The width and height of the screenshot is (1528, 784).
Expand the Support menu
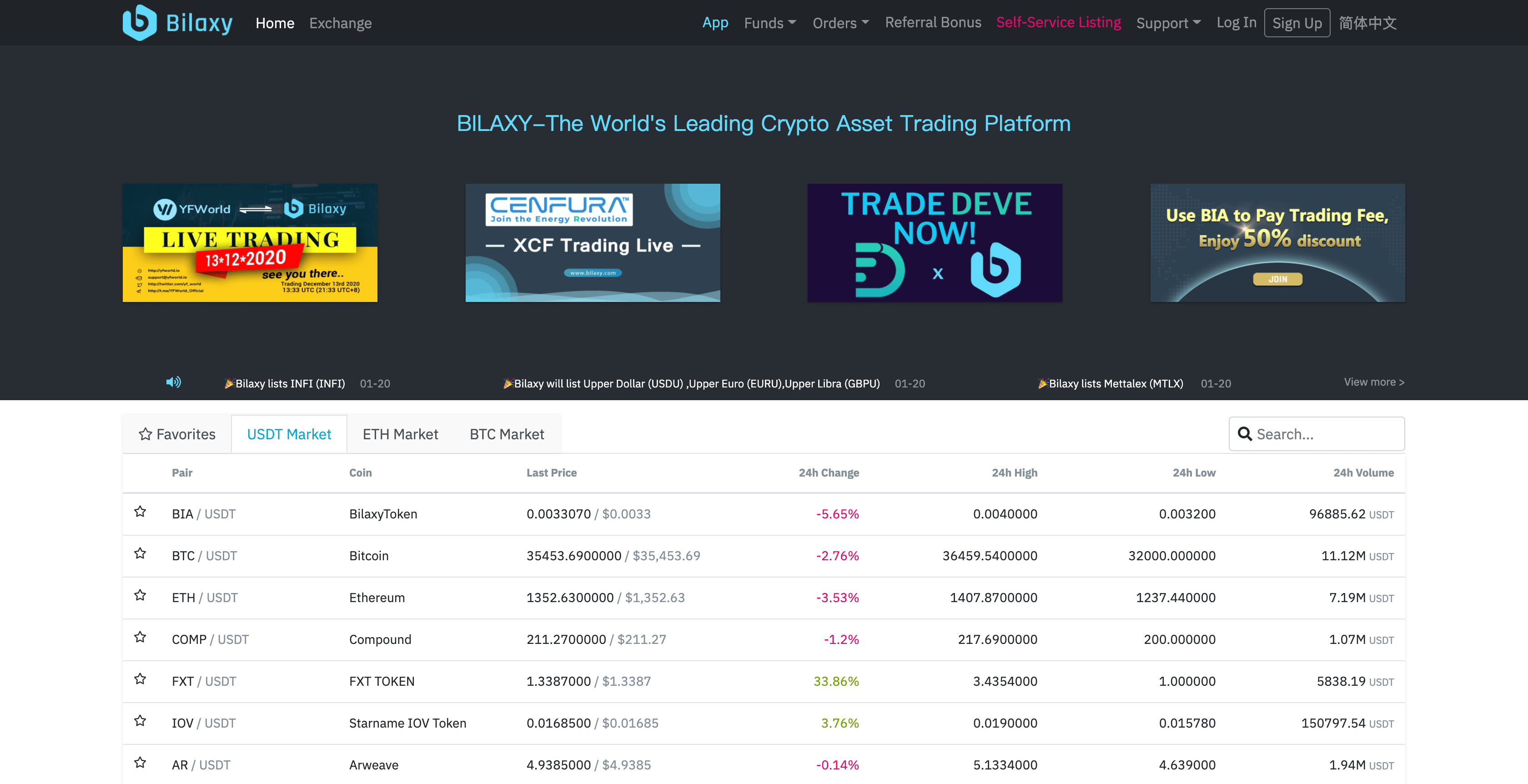pyautogui.click(x=1168, y=23)
